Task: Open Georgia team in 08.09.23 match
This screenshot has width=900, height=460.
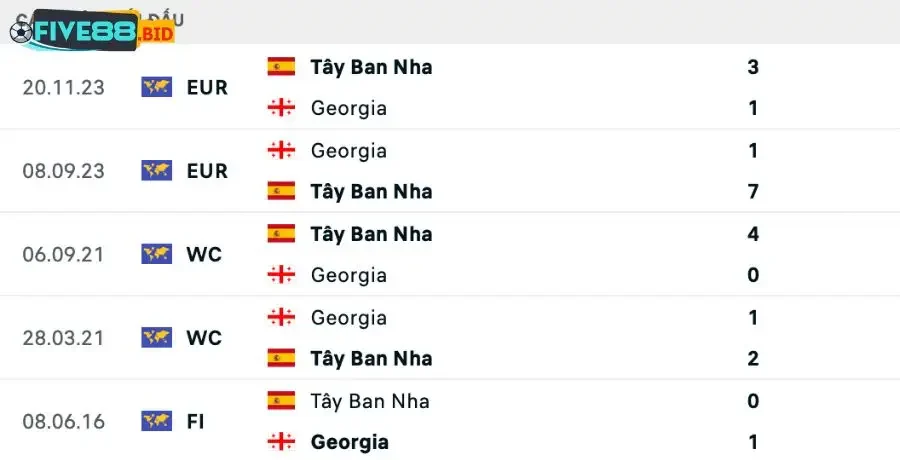Action: pyautogui.click(x=348, y=150)
